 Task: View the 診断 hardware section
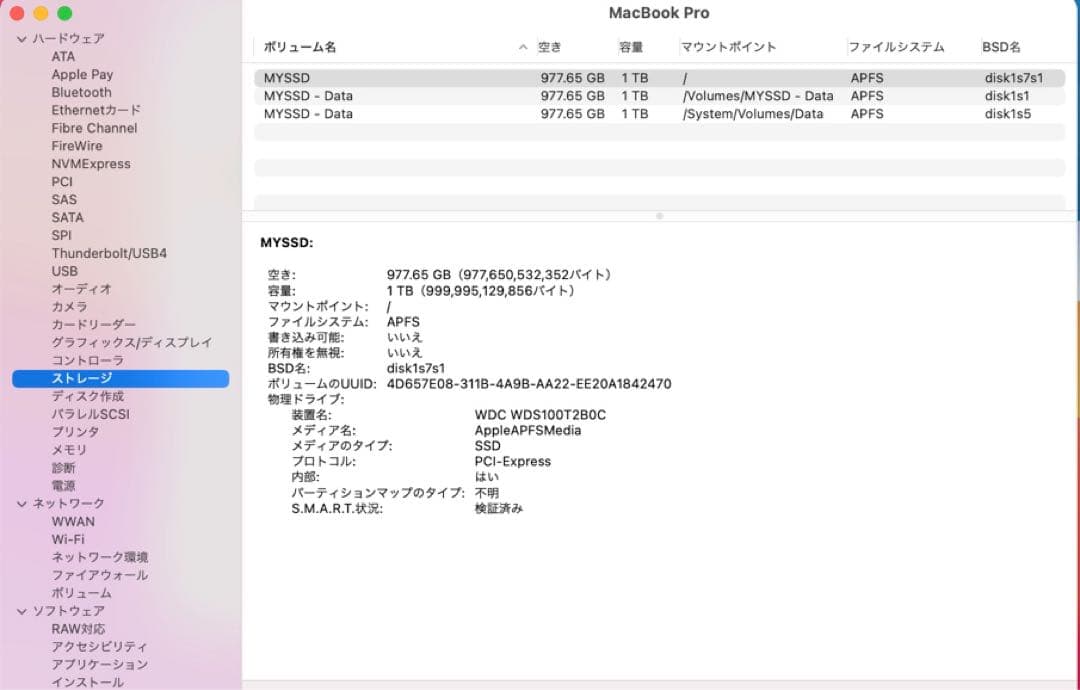(64, 467)
